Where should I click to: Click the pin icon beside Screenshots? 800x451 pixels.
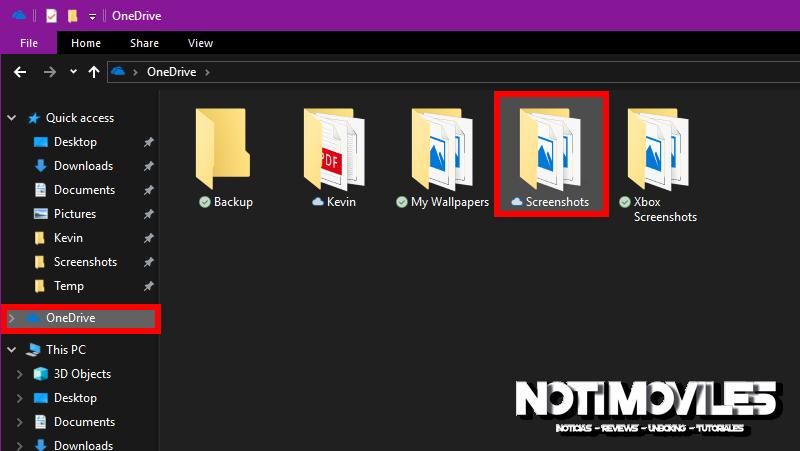pyautogui.click(x=148, y=262)
